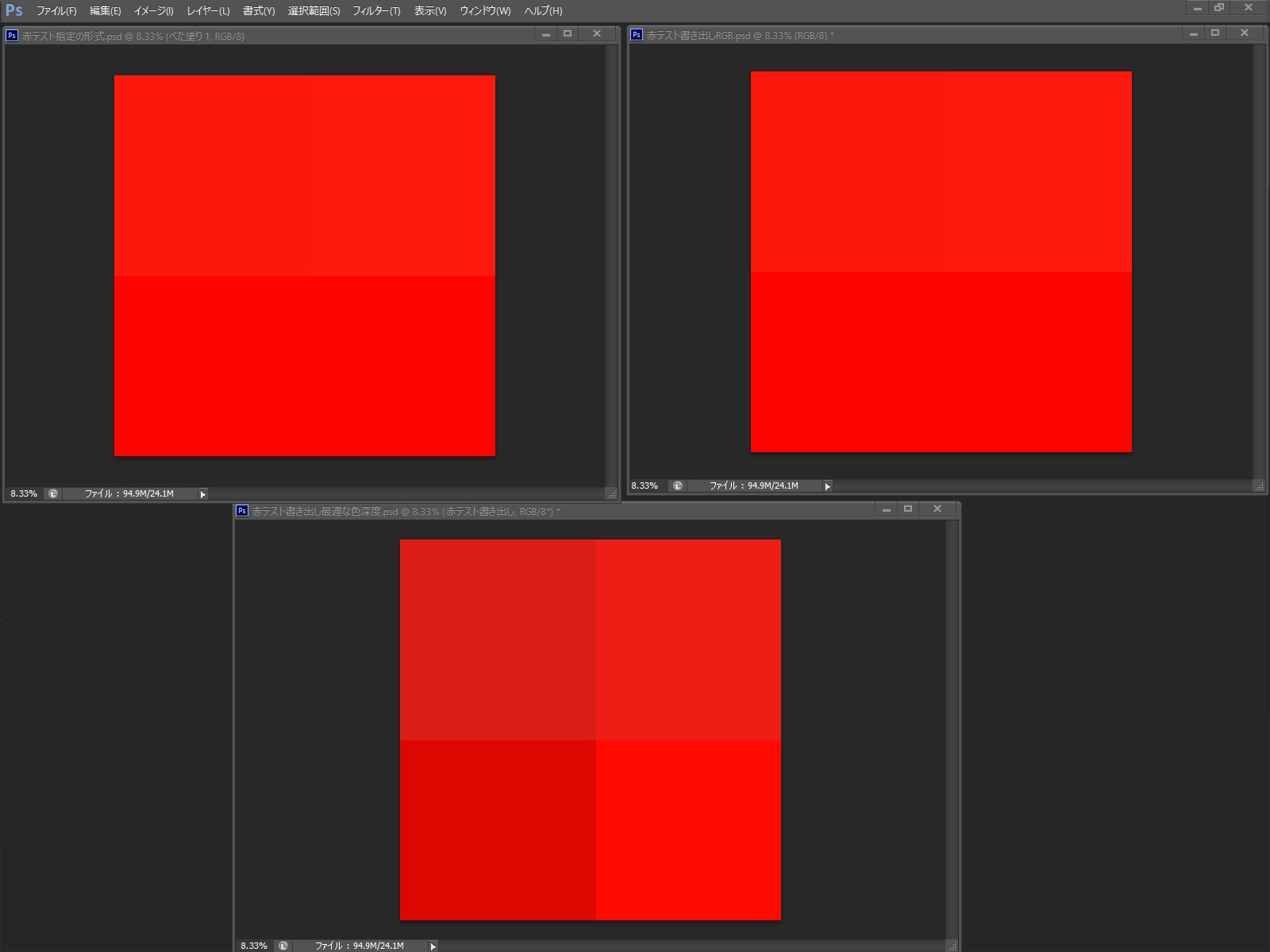Viewport: 1270px width, 952px height.
Task: Click resize grip of 赤テスト指定の形式.psd window
Action: [x=611, y=493]
